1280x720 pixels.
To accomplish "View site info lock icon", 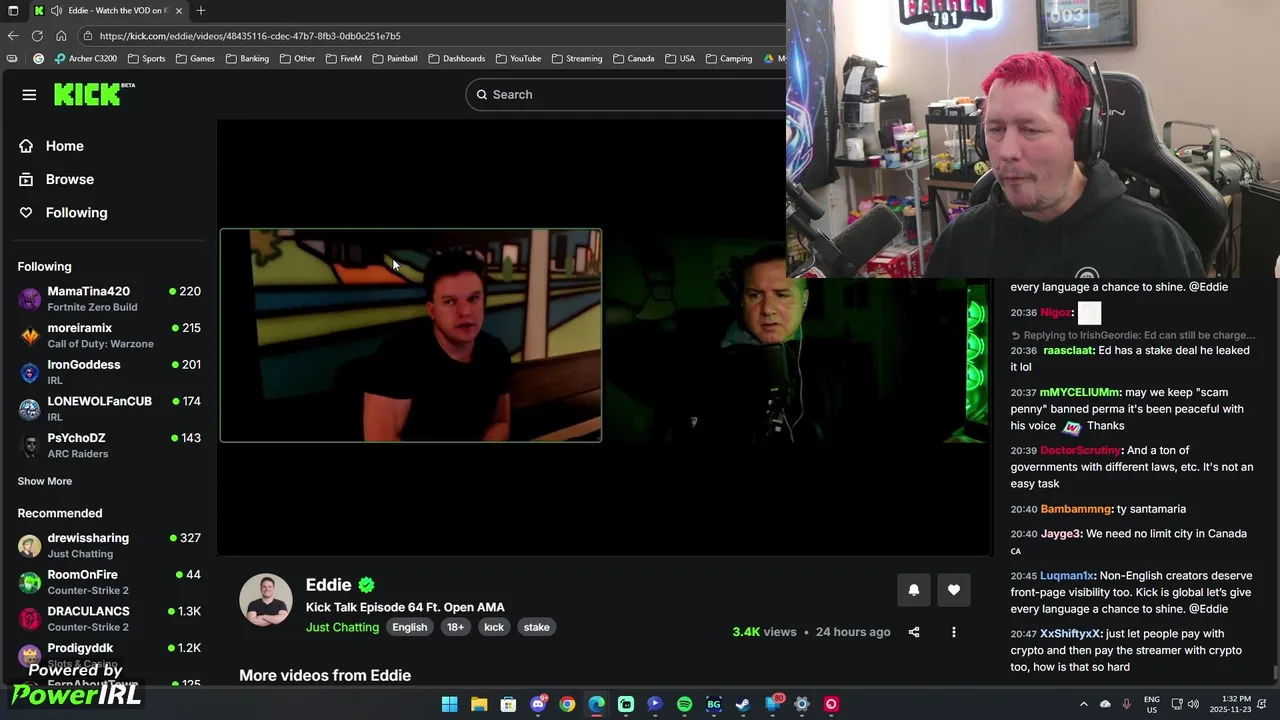I will pyautogui.click(x=88, y=36).
